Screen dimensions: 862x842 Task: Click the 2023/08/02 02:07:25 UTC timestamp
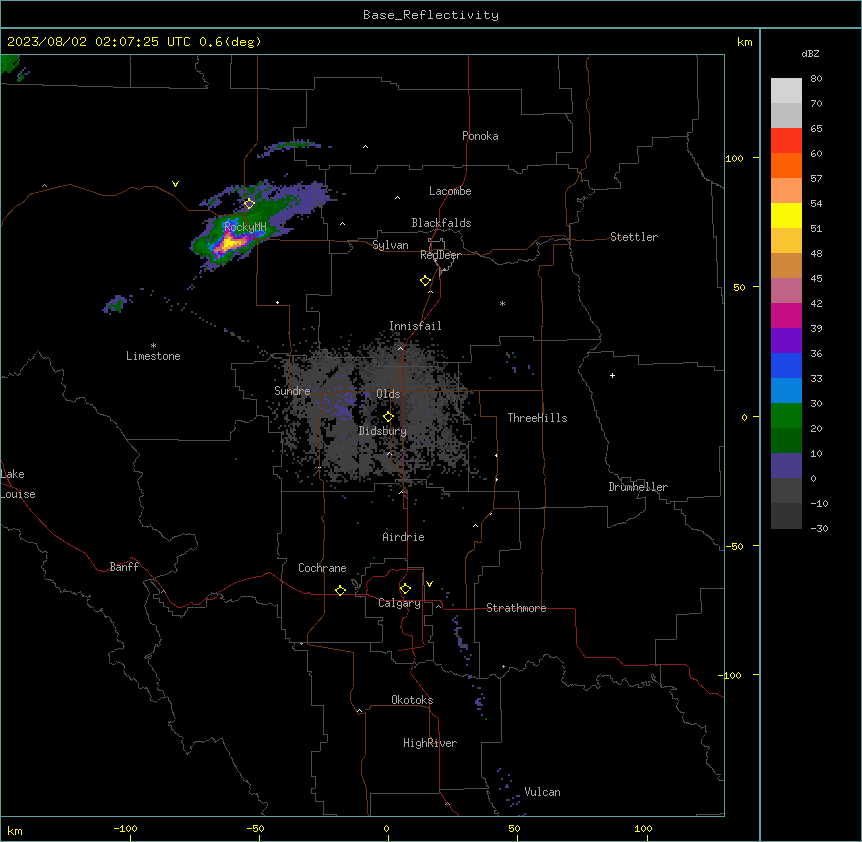point(99,42)
